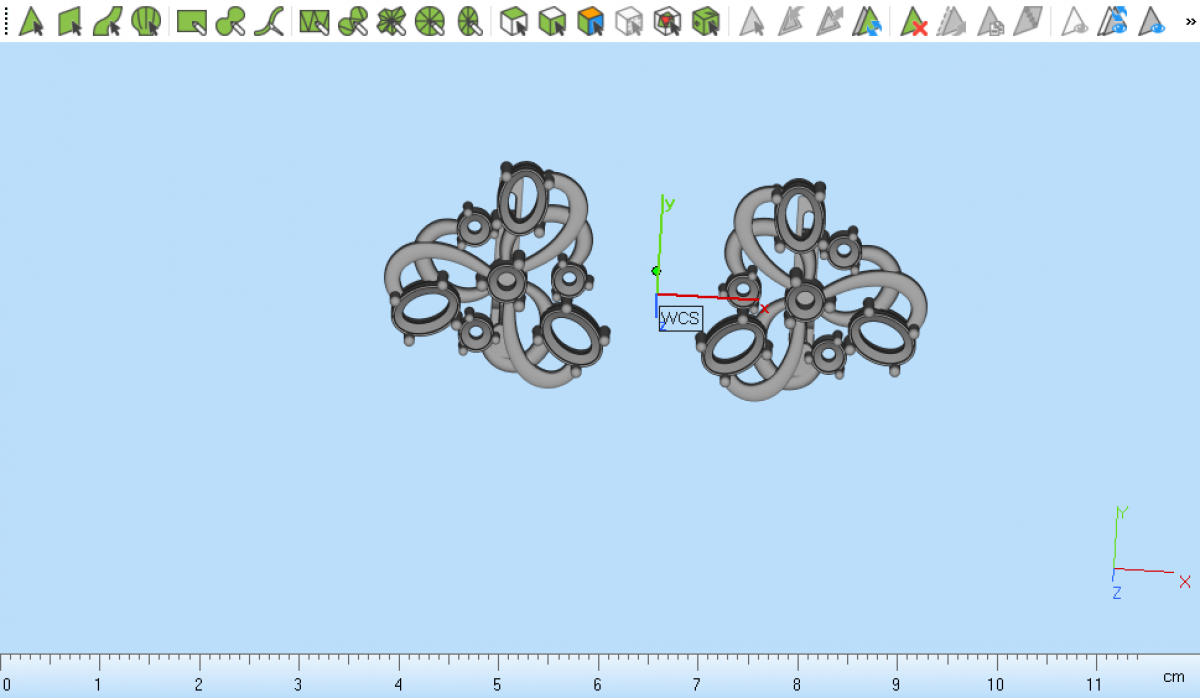1200x698 pixels.
Task: Pick the curved line pen marking tool
Action: 268,20
